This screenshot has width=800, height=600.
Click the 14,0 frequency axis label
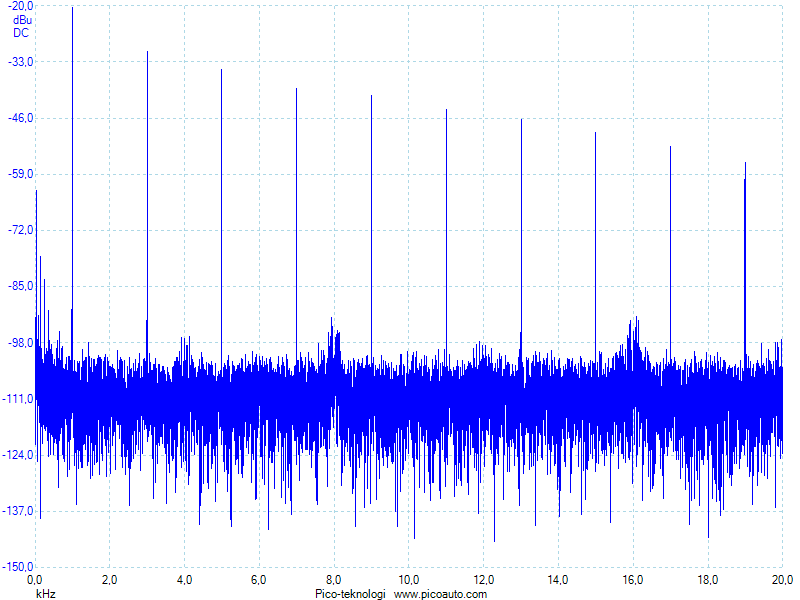click(558, 580)
